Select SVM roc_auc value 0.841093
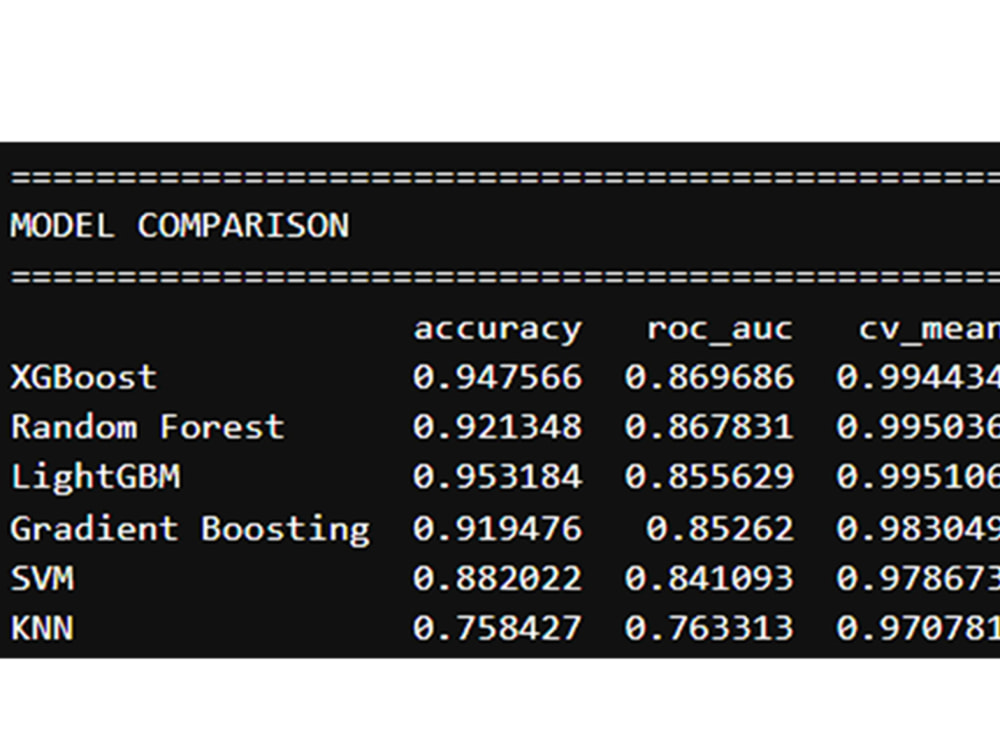The width and height of the screenshot is (1000, 750). 709,578
